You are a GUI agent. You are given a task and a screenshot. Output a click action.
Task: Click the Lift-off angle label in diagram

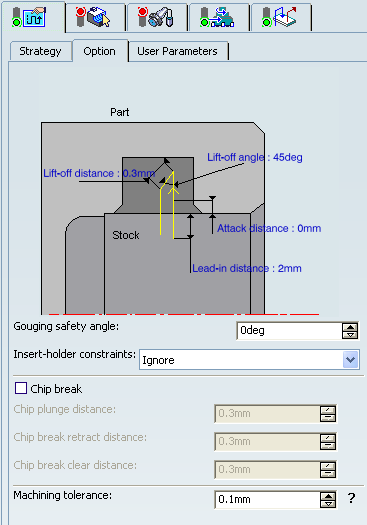[x=254, y=157]
